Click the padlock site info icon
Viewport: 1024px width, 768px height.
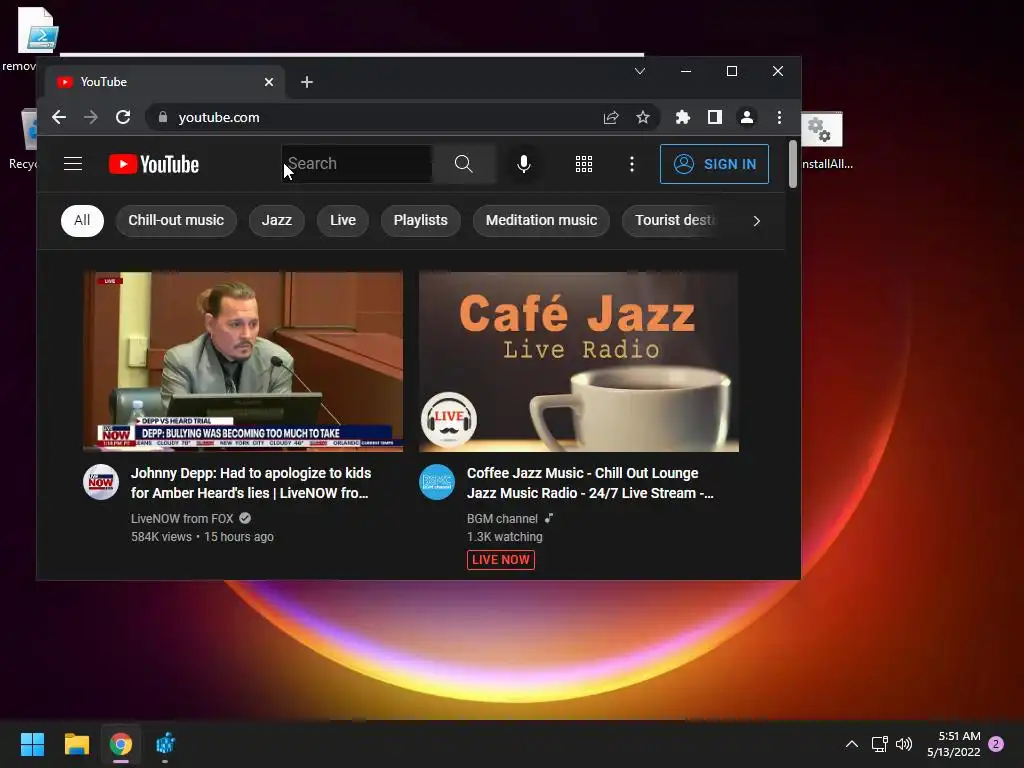tap(163, 117)
